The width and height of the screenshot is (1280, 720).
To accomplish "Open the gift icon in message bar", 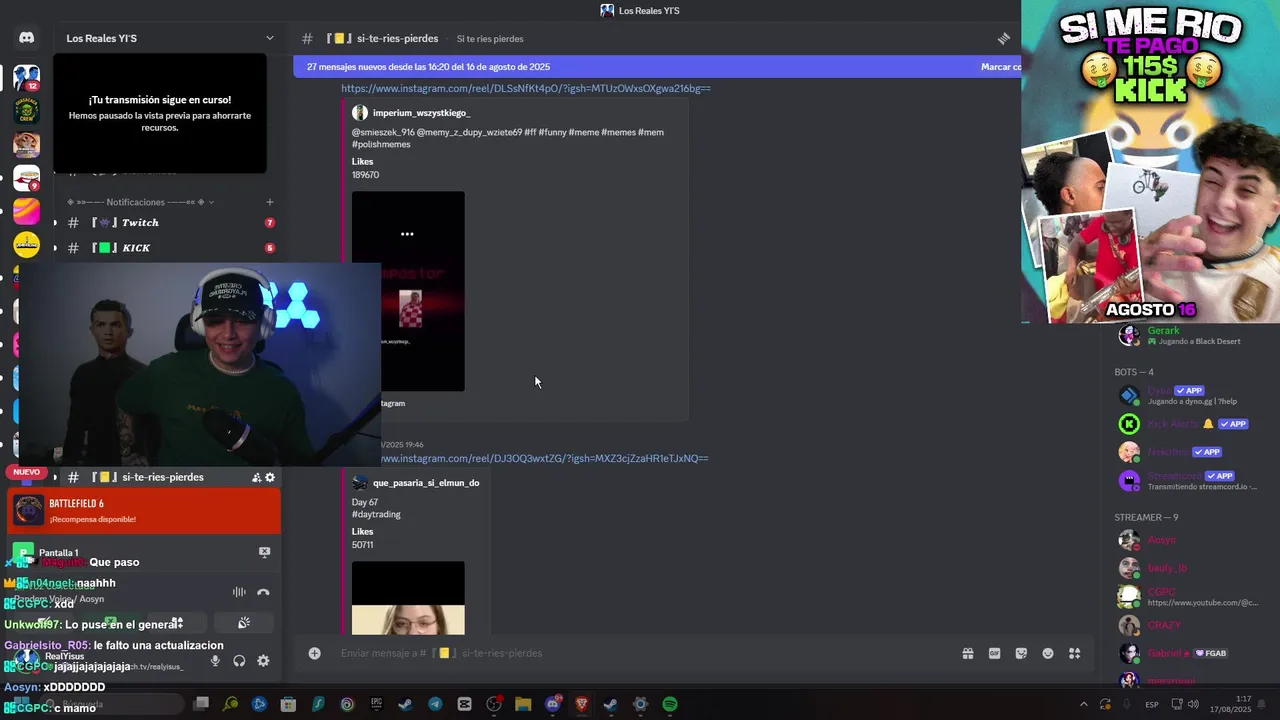I will (967, 653).
